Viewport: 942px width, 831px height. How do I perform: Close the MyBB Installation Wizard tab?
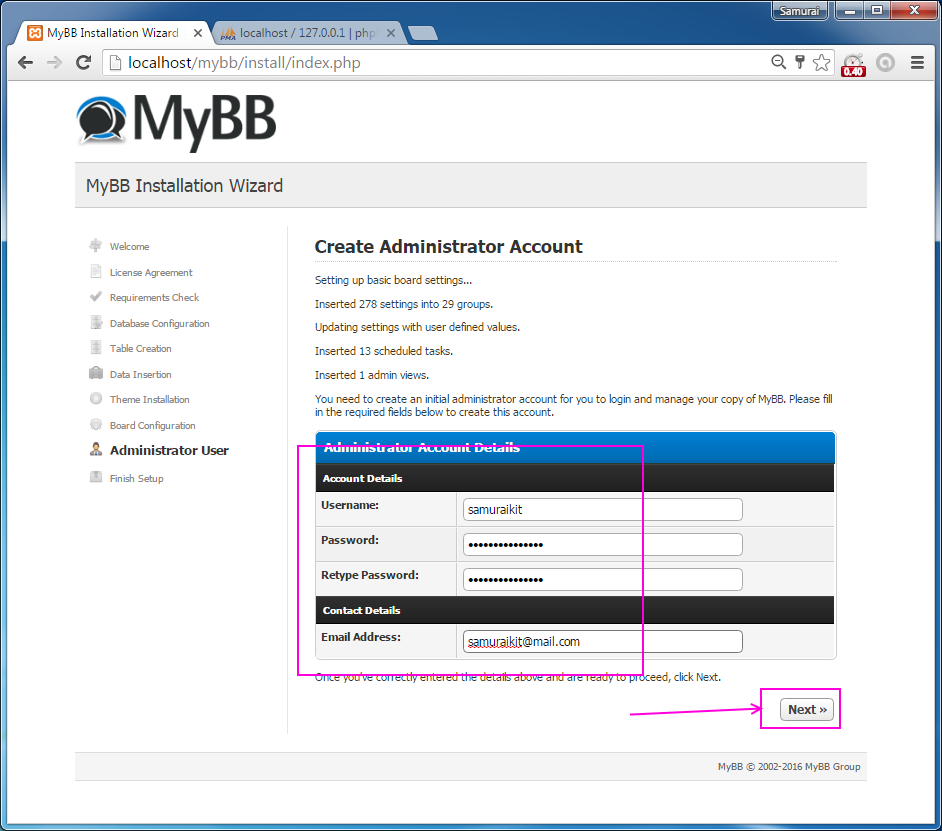198,33
